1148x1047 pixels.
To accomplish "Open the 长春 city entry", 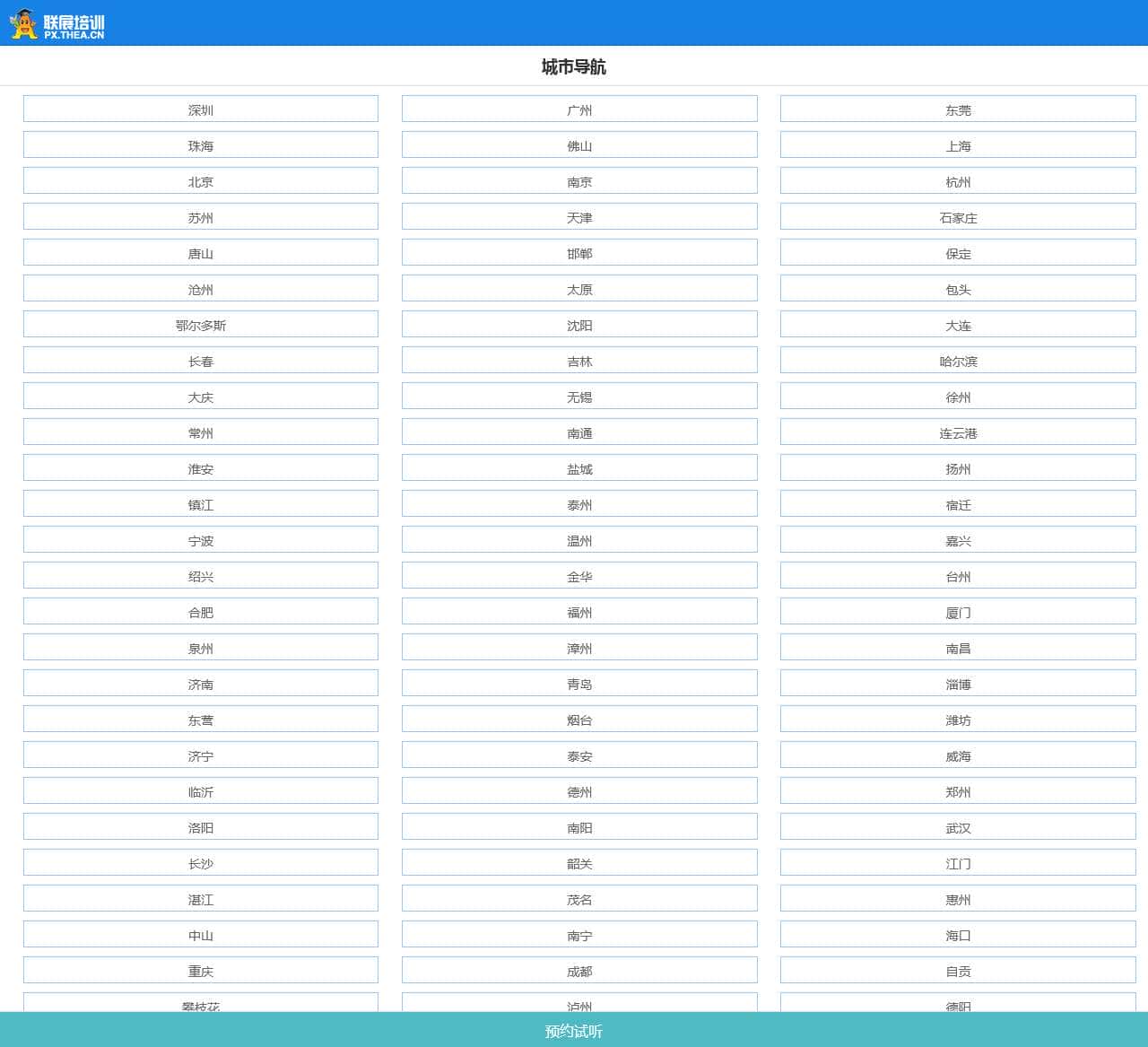I will [201, 361].
